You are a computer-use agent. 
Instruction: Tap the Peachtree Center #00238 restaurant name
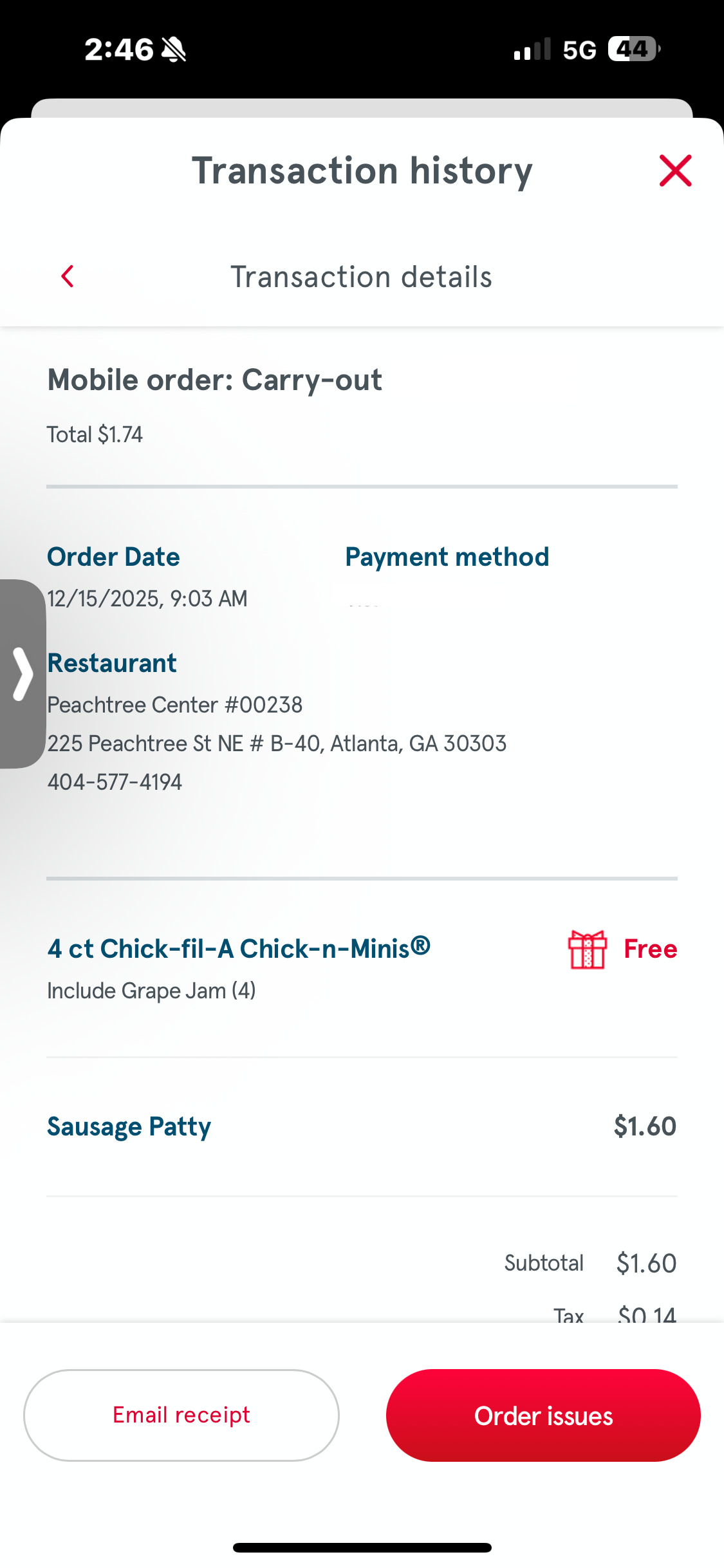[174, 705]
